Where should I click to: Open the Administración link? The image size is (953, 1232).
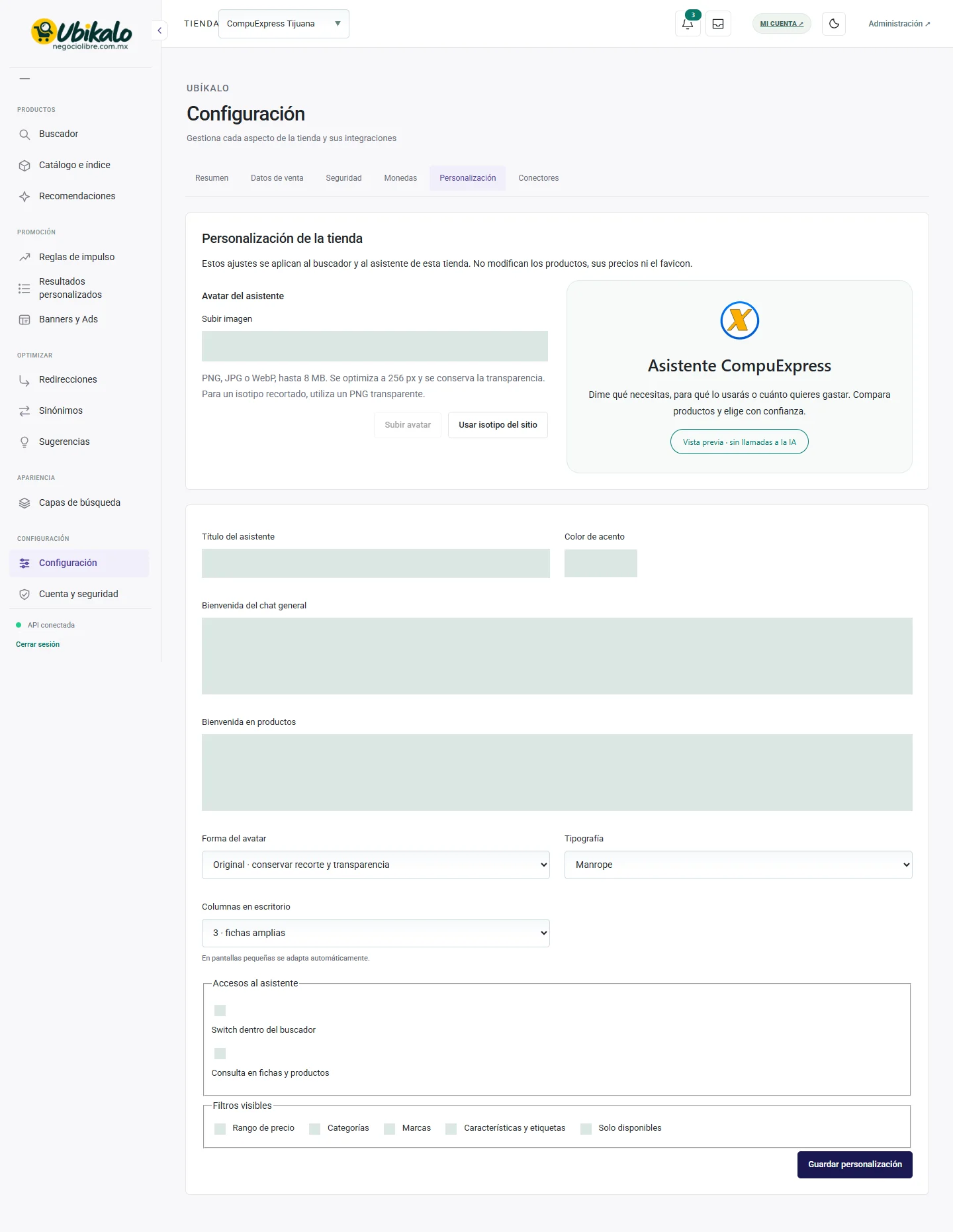point(899,24)
